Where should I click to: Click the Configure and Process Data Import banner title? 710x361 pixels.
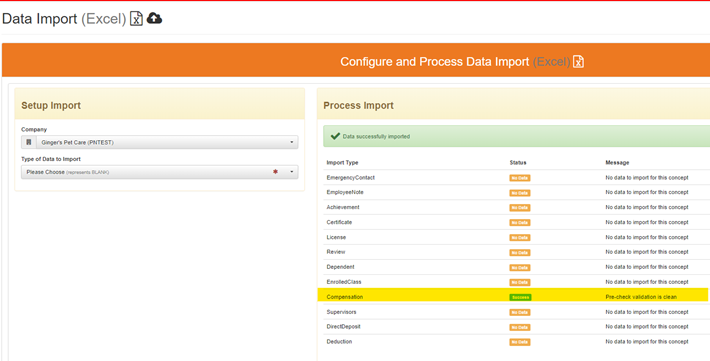coord(455,62)
